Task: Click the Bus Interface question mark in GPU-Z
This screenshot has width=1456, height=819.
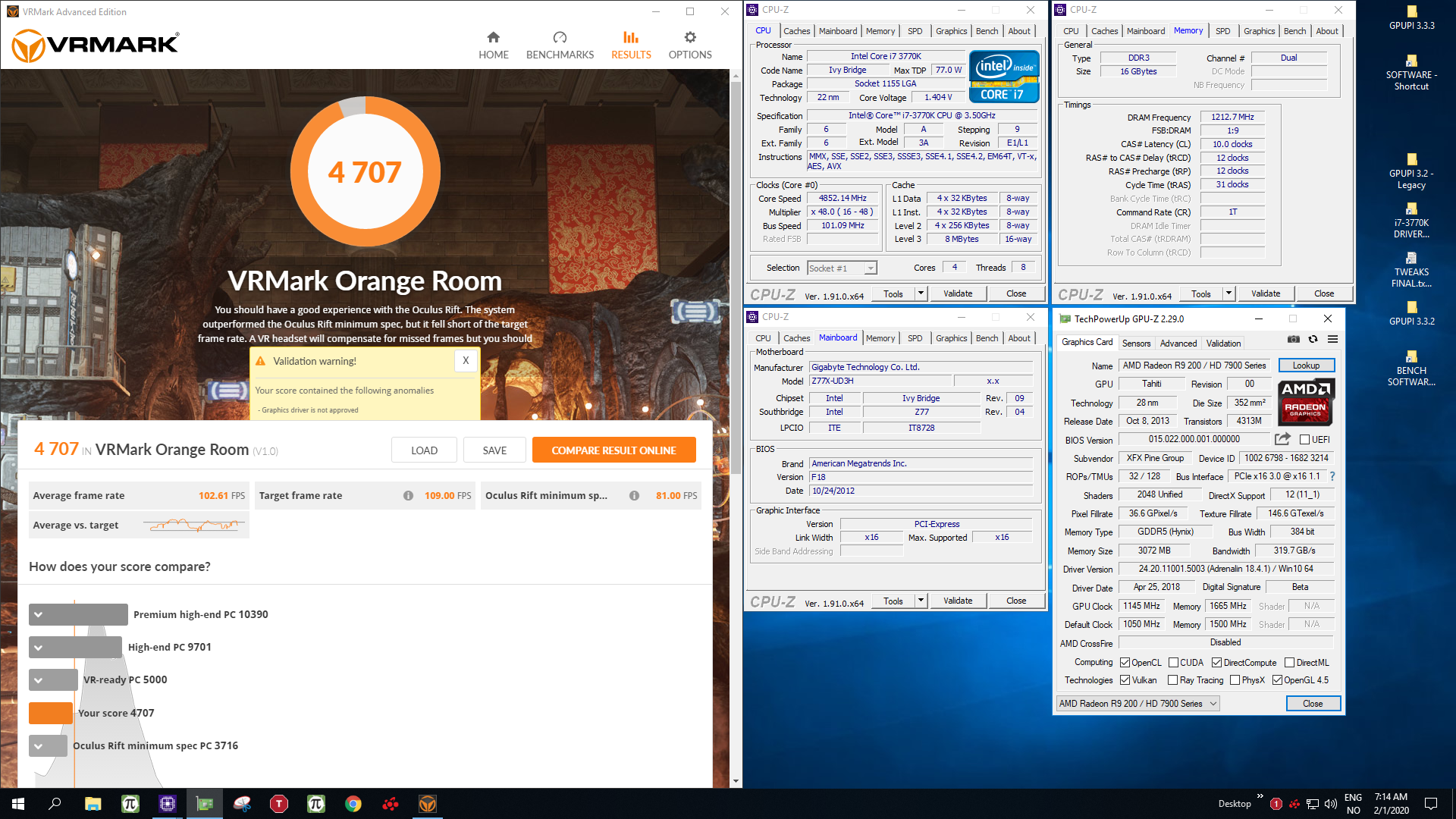Action: click(x=1332, y=476)
